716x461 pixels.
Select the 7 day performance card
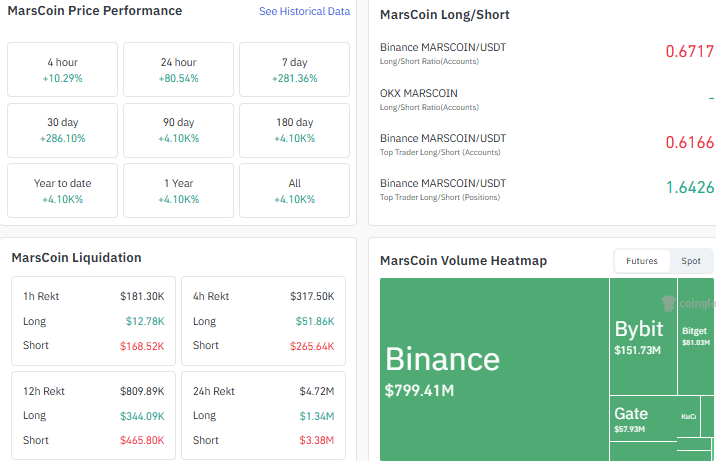coord(295,69)
